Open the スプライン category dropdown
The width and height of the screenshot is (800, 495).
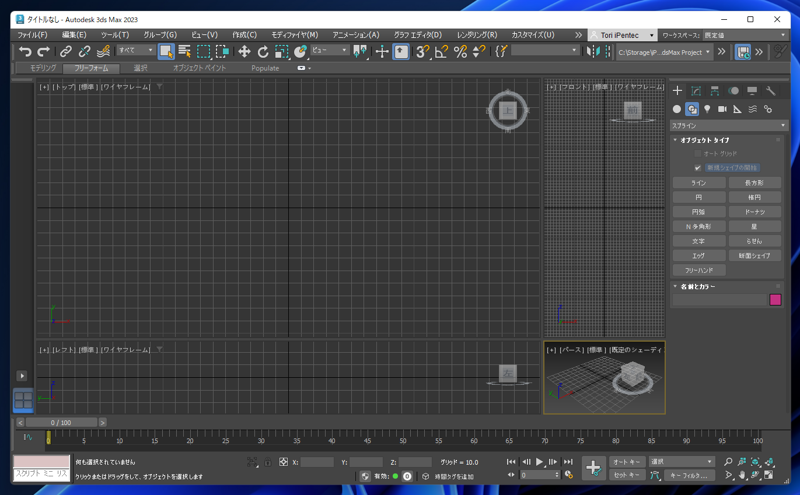(x=729, y=126)
